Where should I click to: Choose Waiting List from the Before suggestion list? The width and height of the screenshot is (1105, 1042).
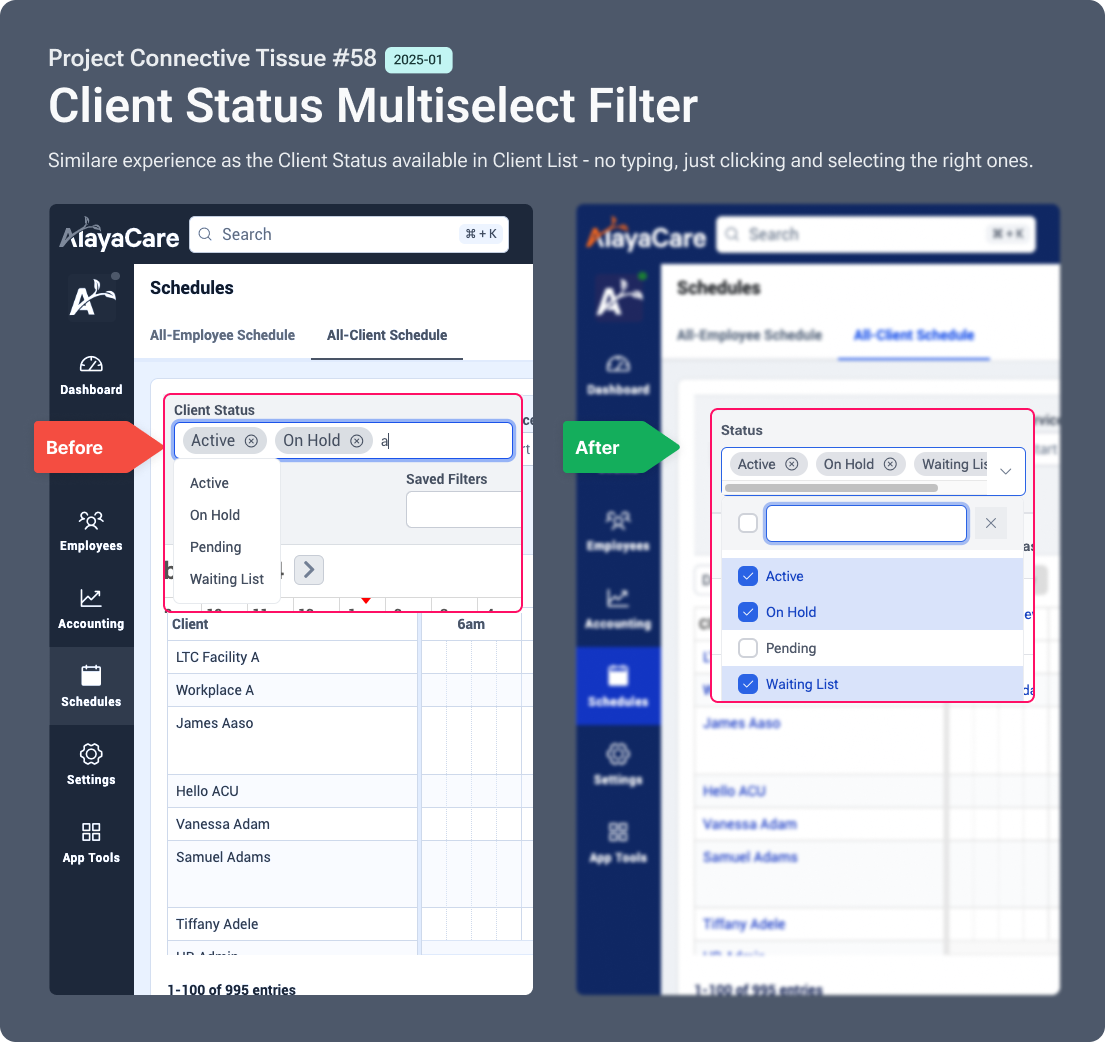click(227, 579)
